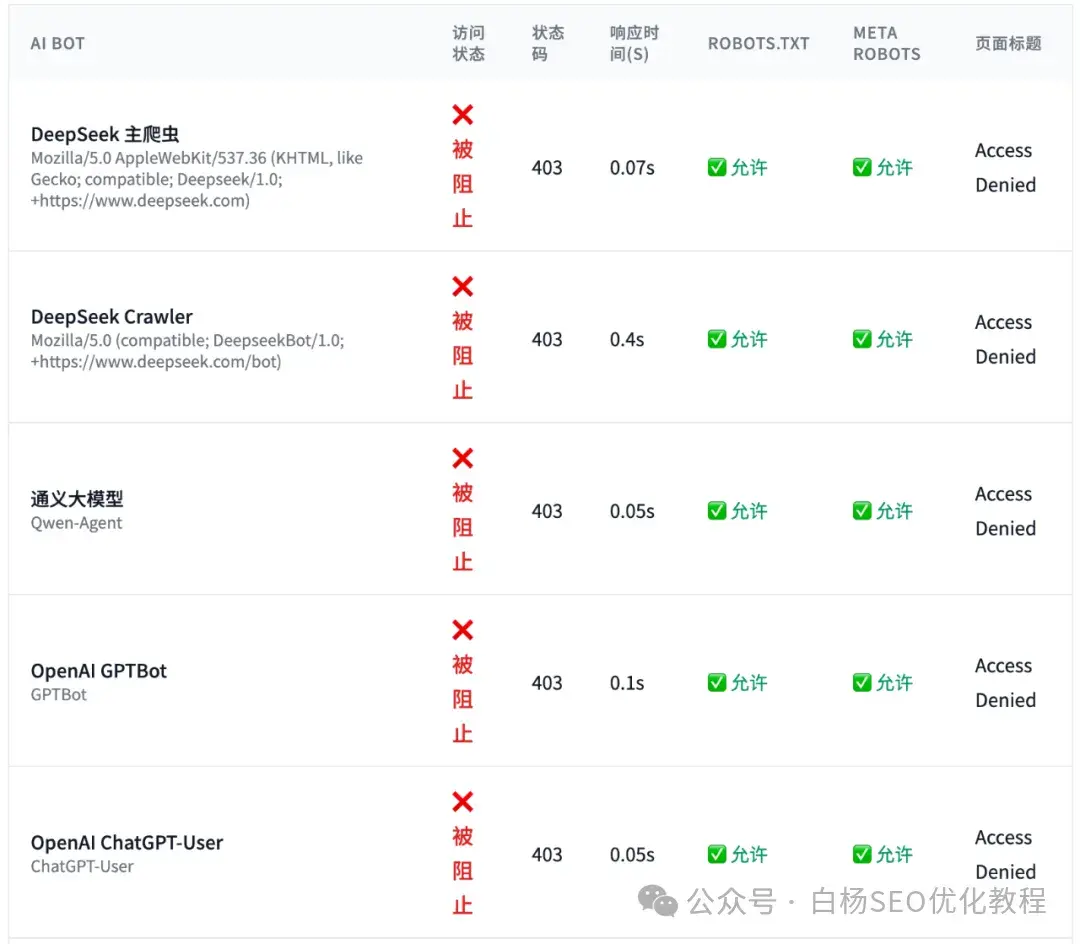Click 被阻止 status in DeepSeek 主爬虫 row
The image size is (1080, 944).
tap(463, 184)
